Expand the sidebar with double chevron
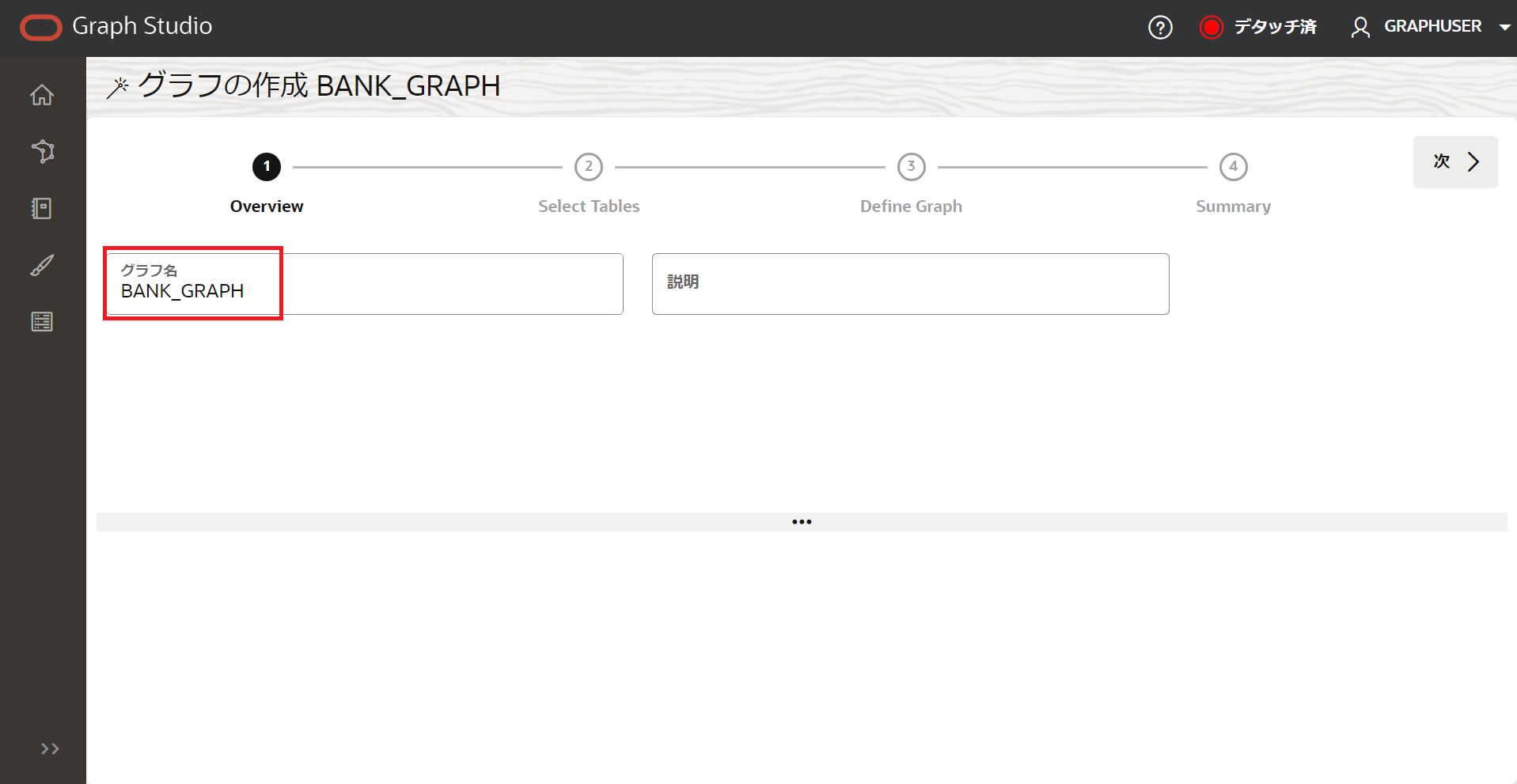The image size is (1517, 784). pos(49,749)
